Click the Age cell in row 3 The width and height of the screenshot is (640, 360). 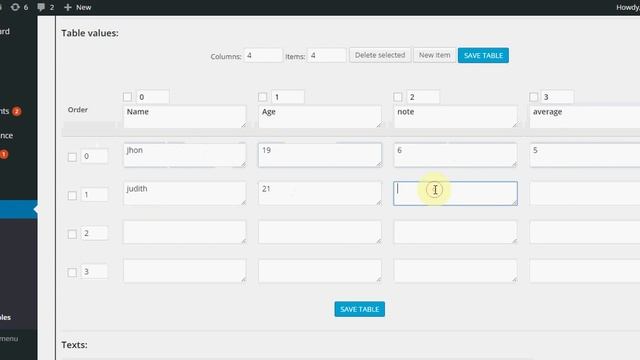pos(320,270)
